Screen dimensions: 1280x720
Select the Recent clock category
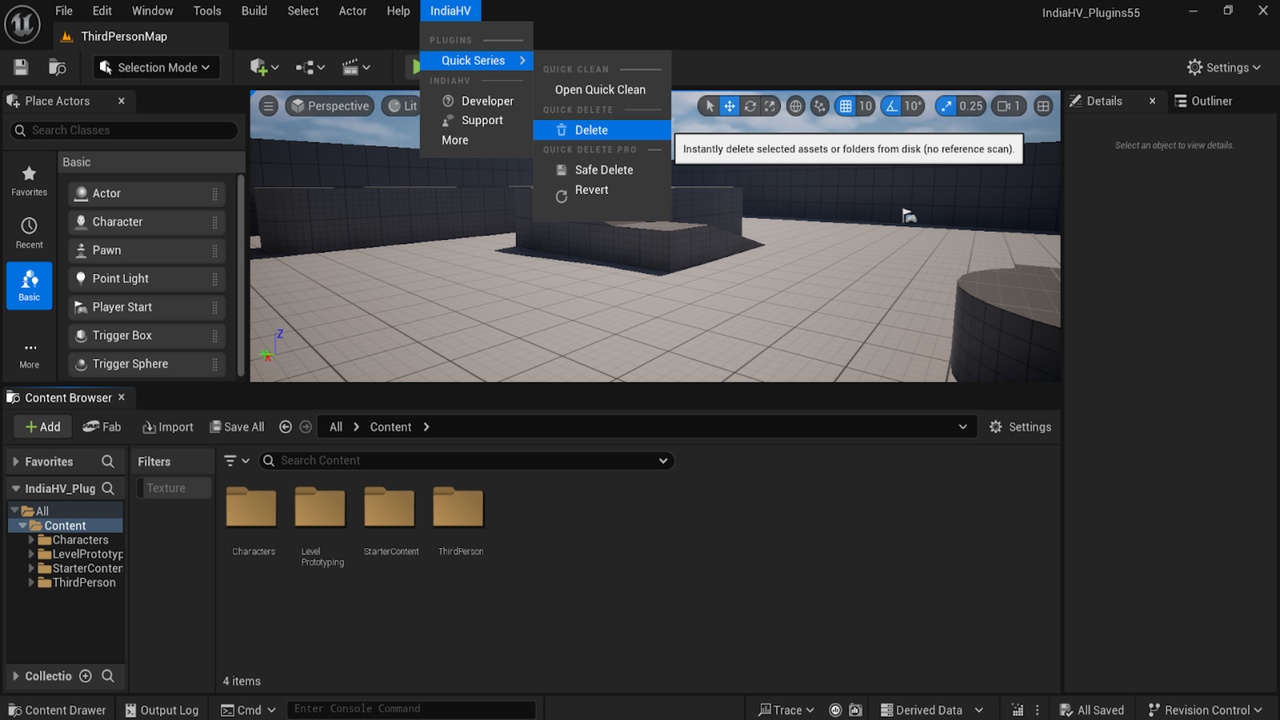(x=29, y=233)
